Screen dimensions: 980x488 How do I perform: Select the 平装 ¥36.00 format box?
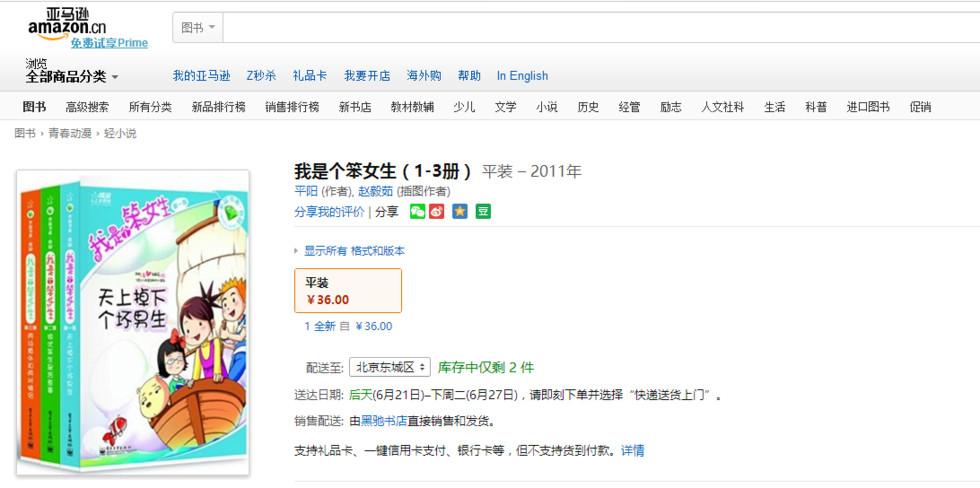348,291
